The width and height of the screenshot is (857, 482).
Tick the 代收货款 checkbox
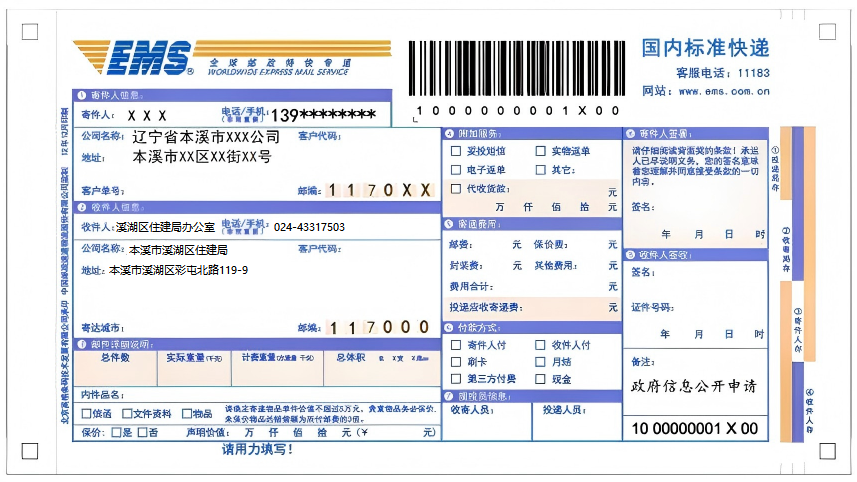(x=456, y=189)
